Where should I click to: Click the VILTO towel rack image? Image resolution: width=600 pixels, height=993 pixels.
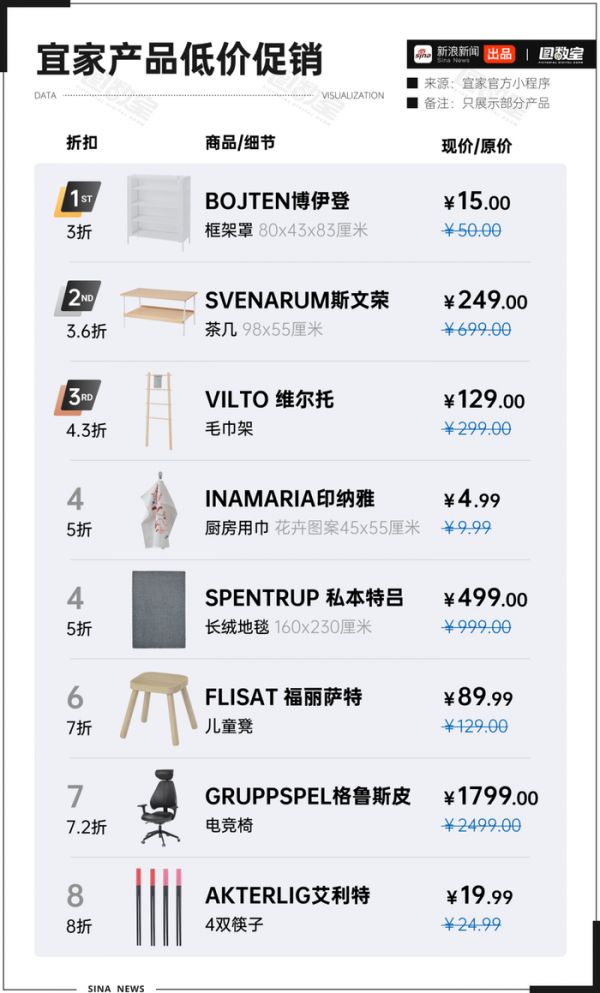[158, 410]
